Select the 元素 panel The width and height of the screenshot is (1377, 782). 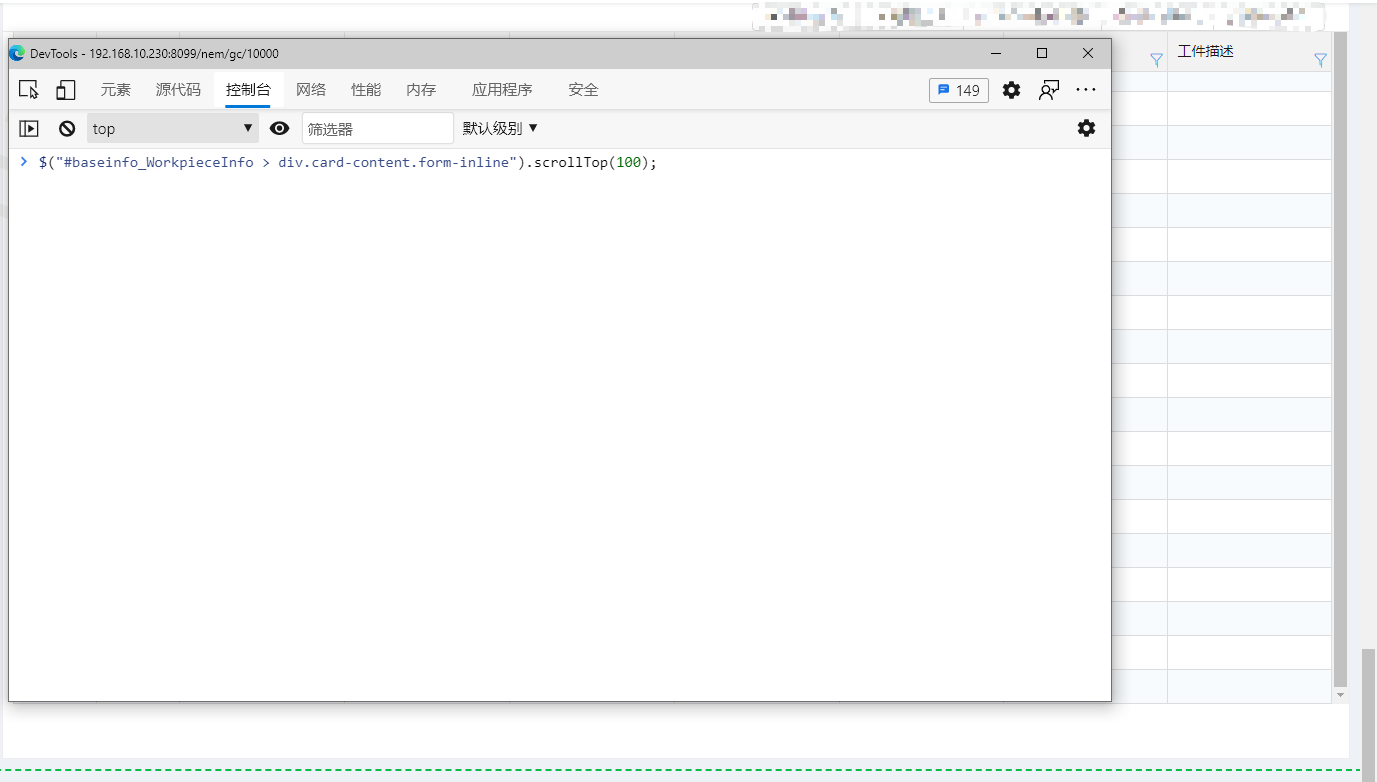(116, 89)
